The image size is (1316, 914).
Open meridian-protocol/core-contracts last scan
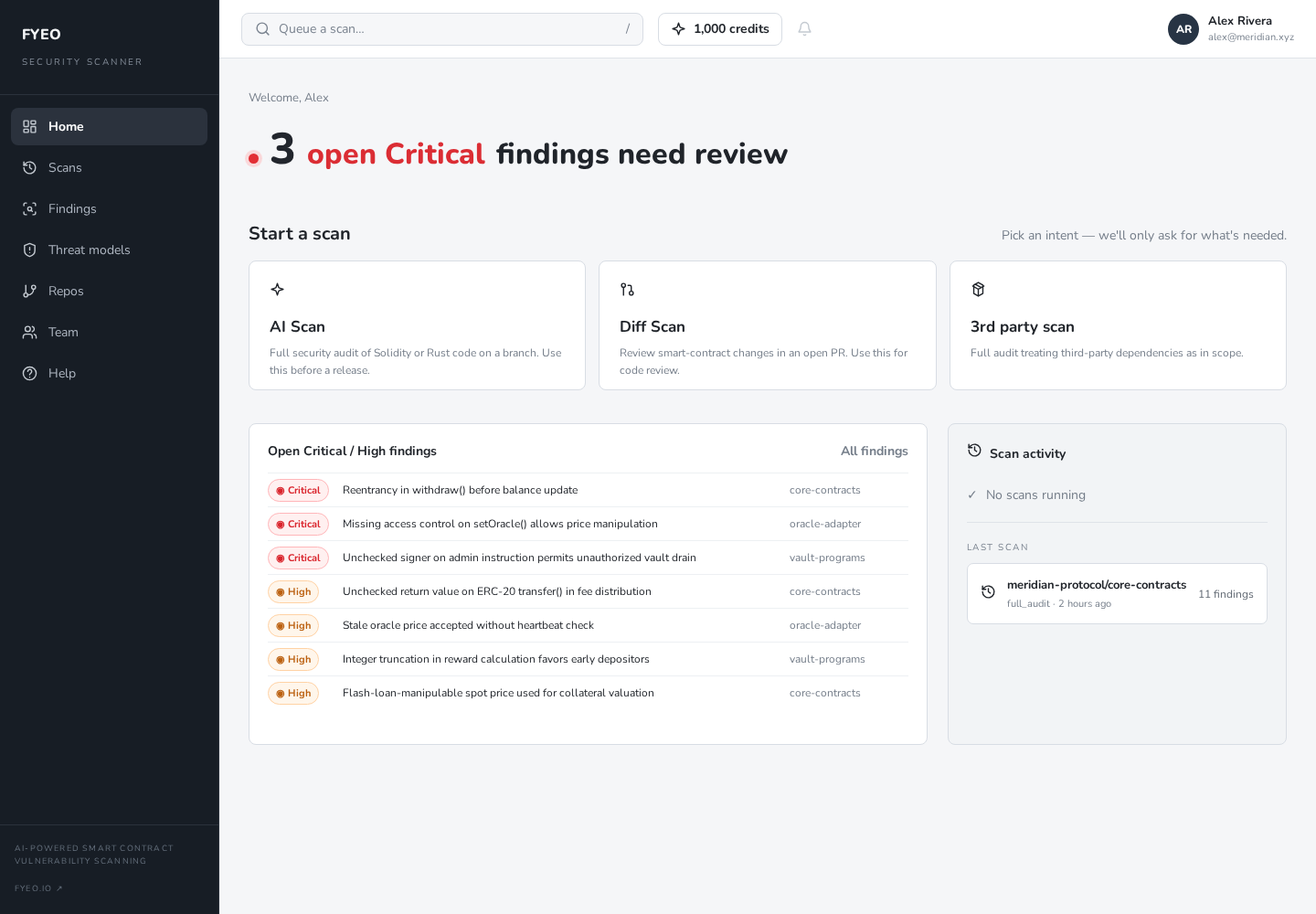[1117, 593]
